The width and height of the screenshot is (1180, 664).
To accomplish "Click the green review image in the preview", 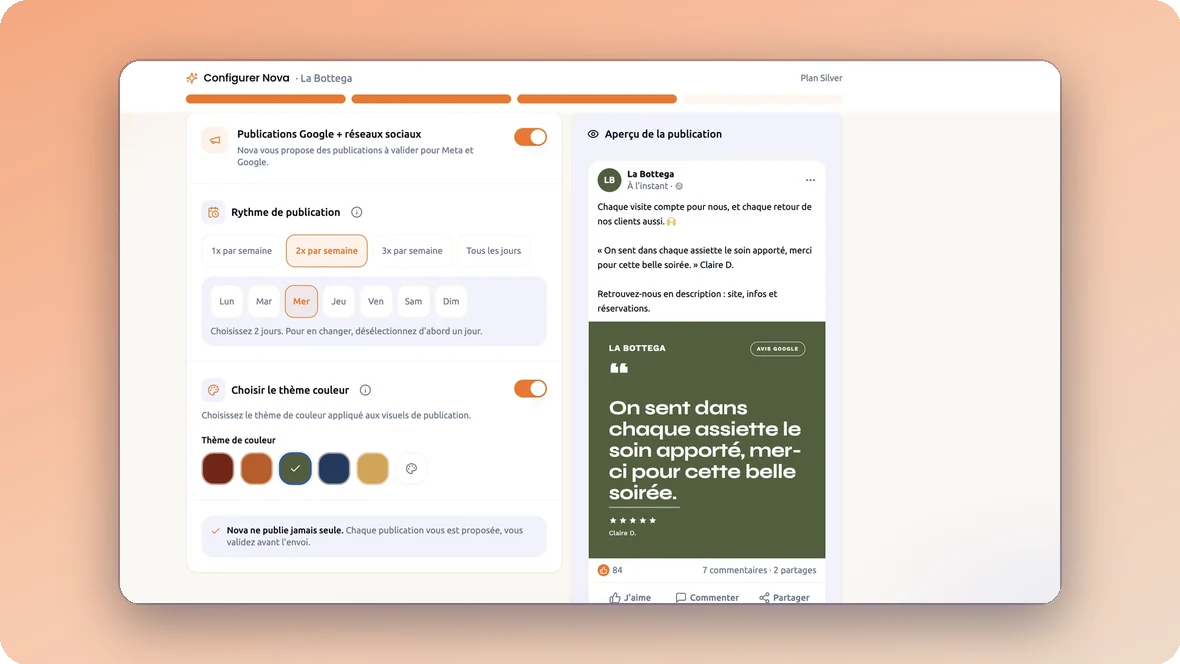I will coord(707,440).
